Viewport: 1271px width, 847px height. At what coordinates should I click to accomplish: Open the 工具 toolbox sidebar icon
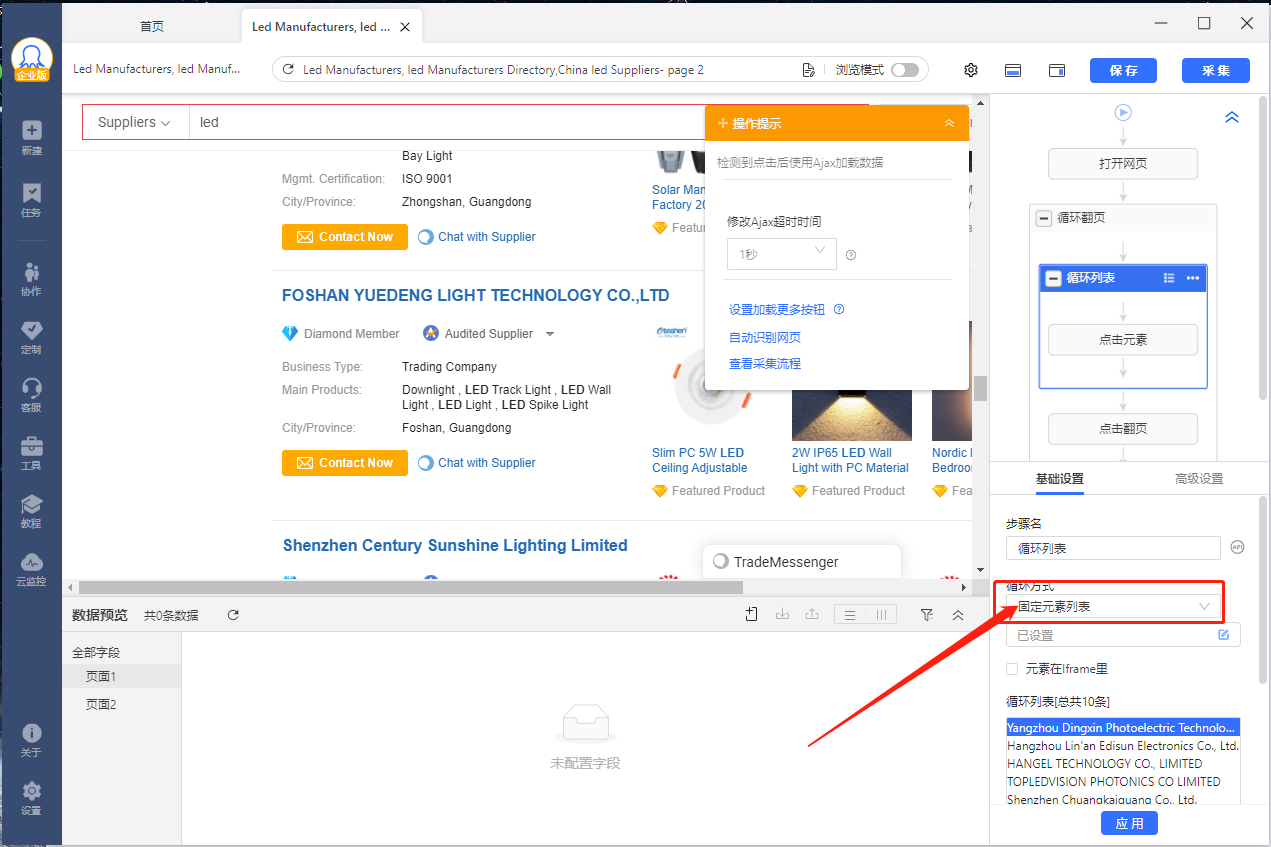pyautogui.click(x=31, y=453)
